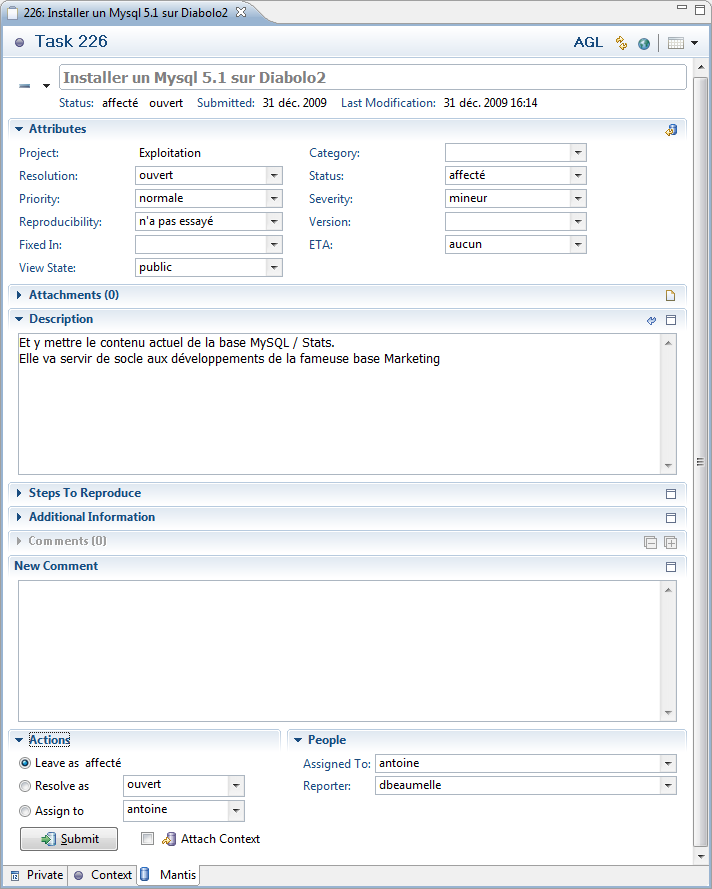Click expand all comments icon

pos(671,543)
